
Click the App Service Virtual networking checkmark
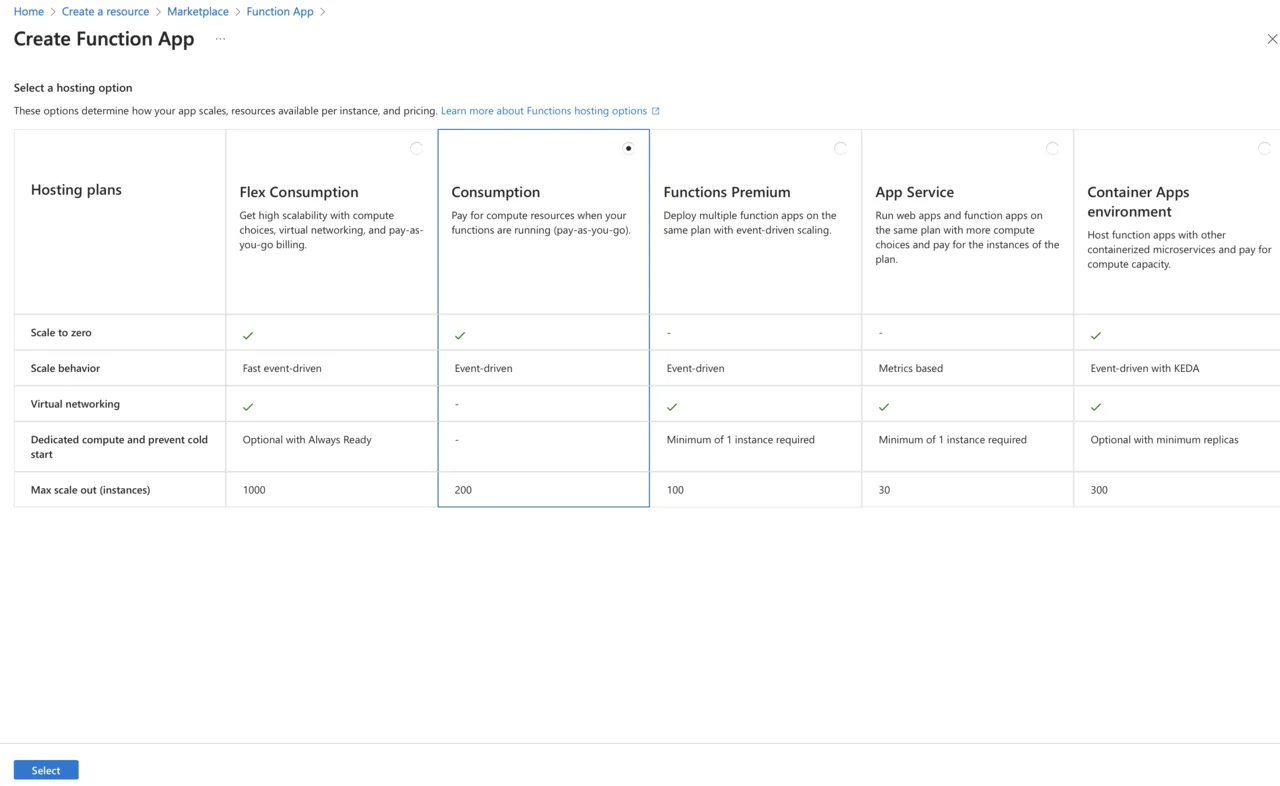tap(884, 407)
